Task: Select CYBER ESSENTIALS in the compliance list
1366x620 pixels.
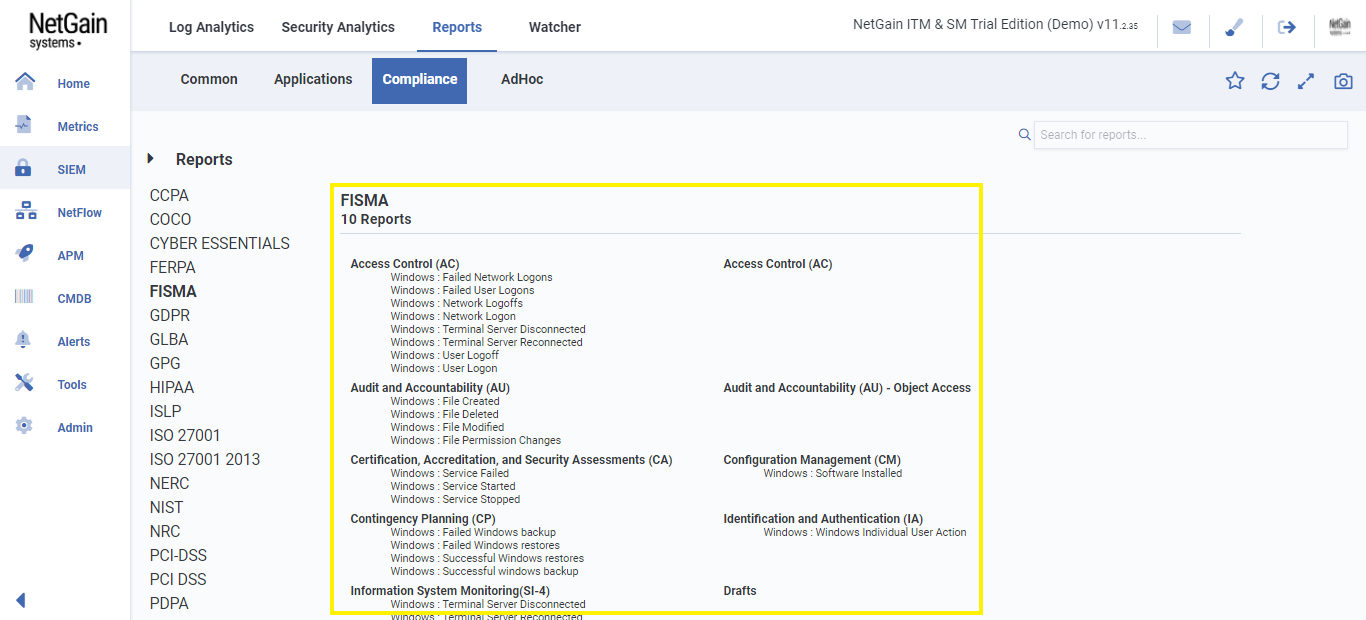Action: (x=220, y=243)
